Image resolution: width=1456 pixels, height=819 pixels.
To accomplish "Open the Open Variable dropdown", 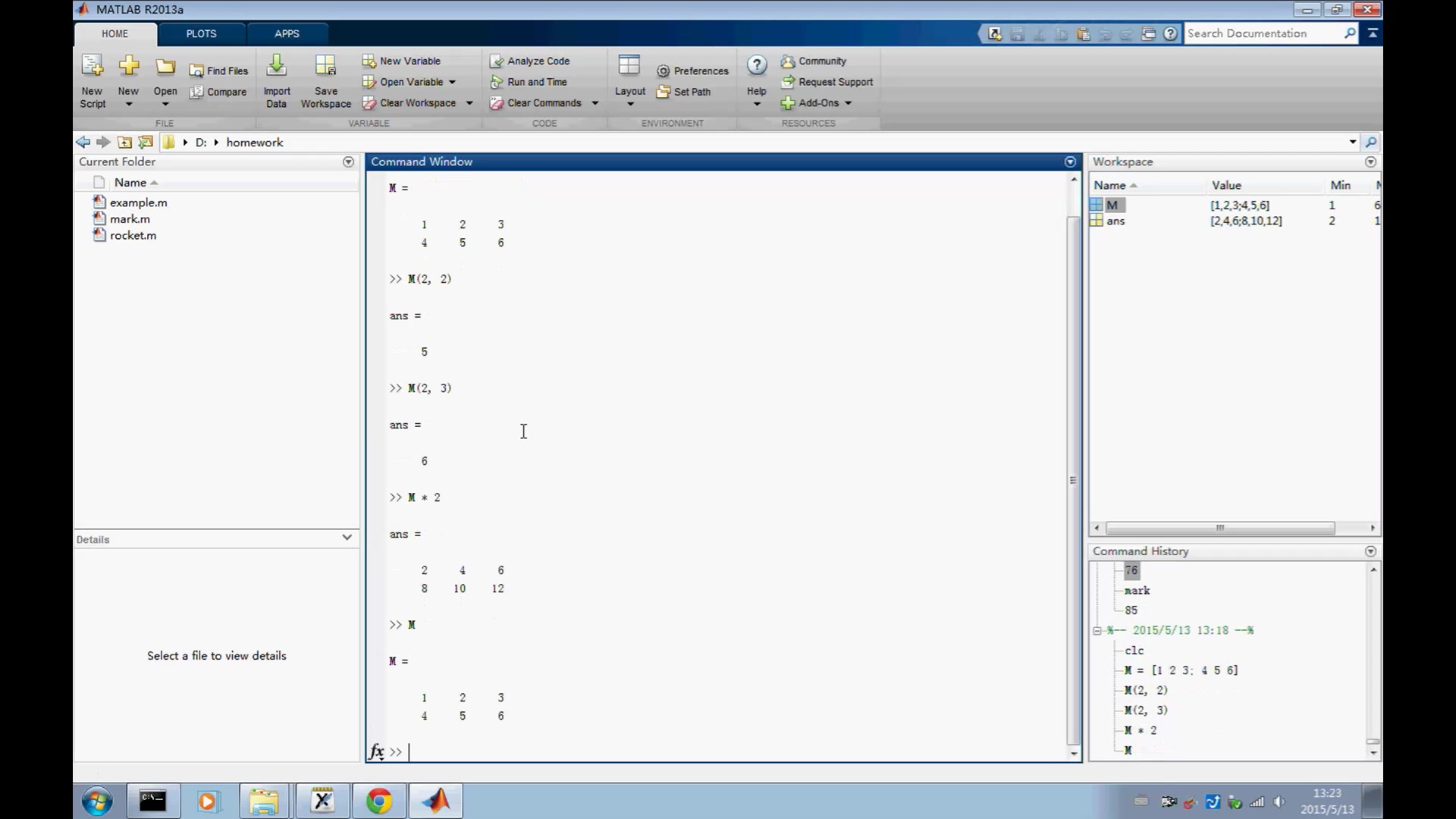I will (454, 82).
